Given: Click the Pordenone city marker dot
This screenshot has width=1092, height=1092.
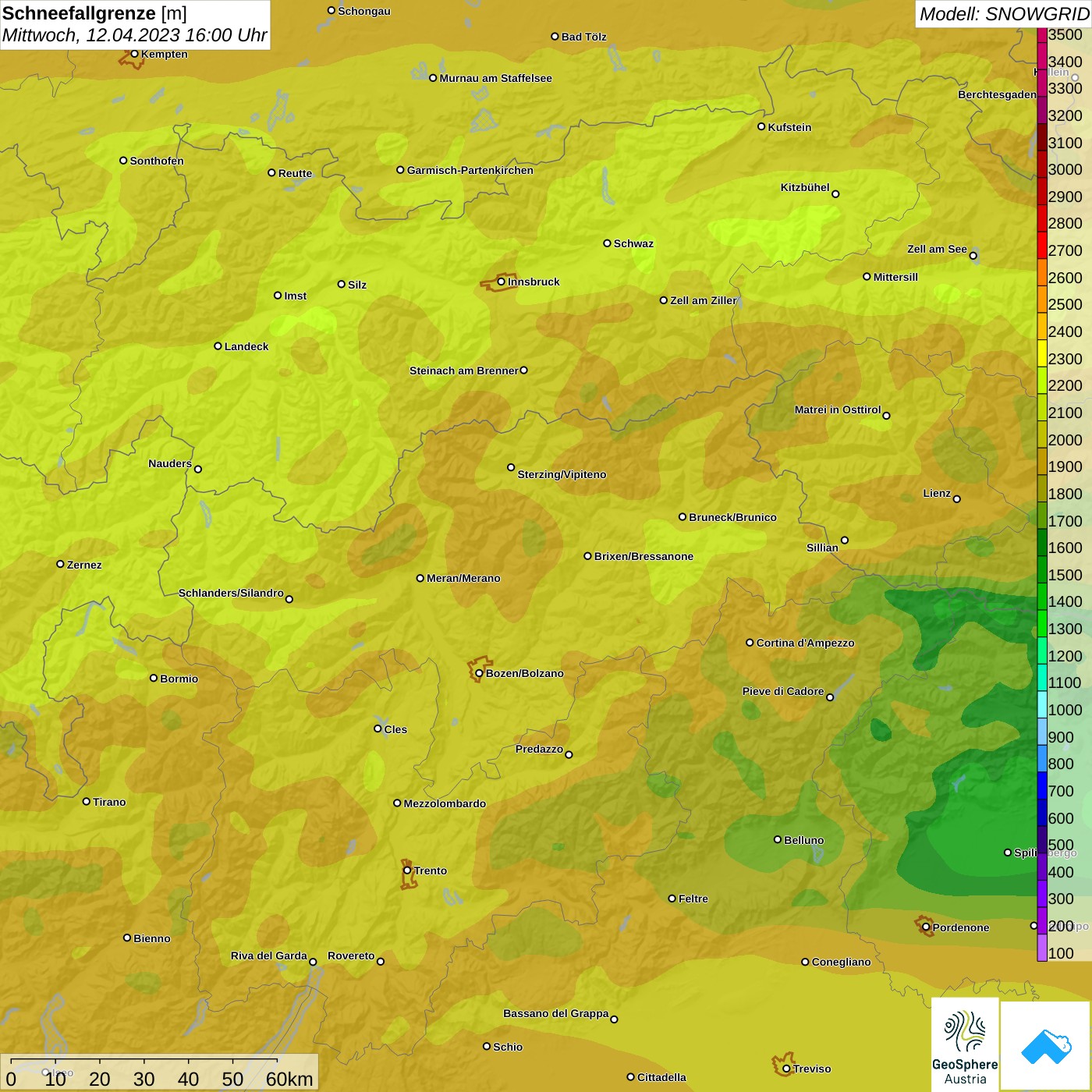Looking at the screenshot, I should point(926,927).
